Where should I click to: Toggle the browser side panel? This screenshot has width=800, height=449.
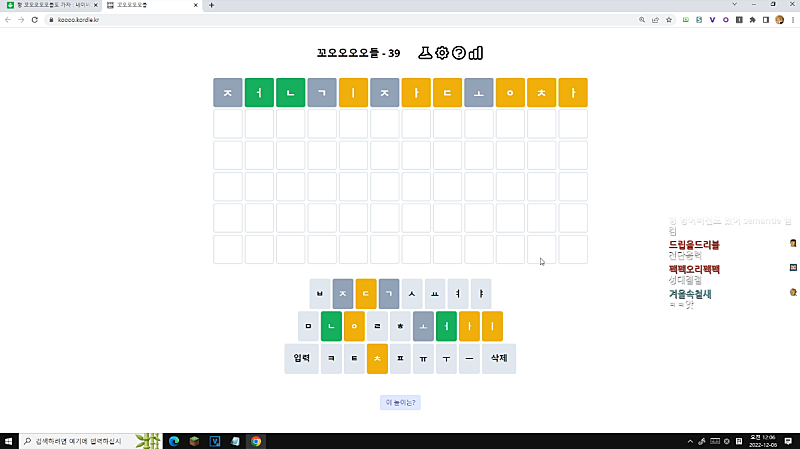point(766,20)
